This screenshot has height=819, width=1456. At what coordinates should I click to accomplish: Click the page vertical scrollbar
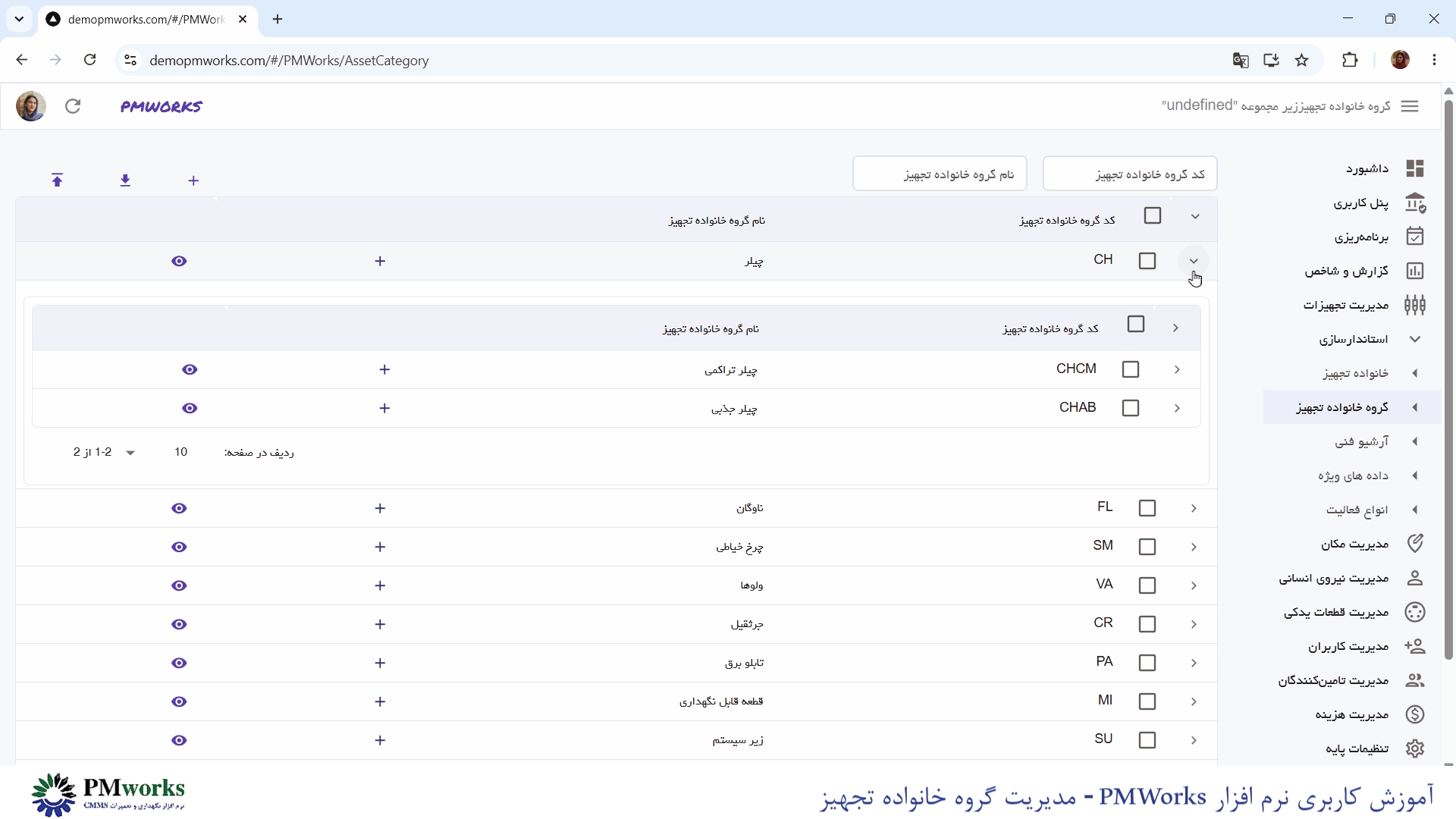click(x=1448, y=379)
